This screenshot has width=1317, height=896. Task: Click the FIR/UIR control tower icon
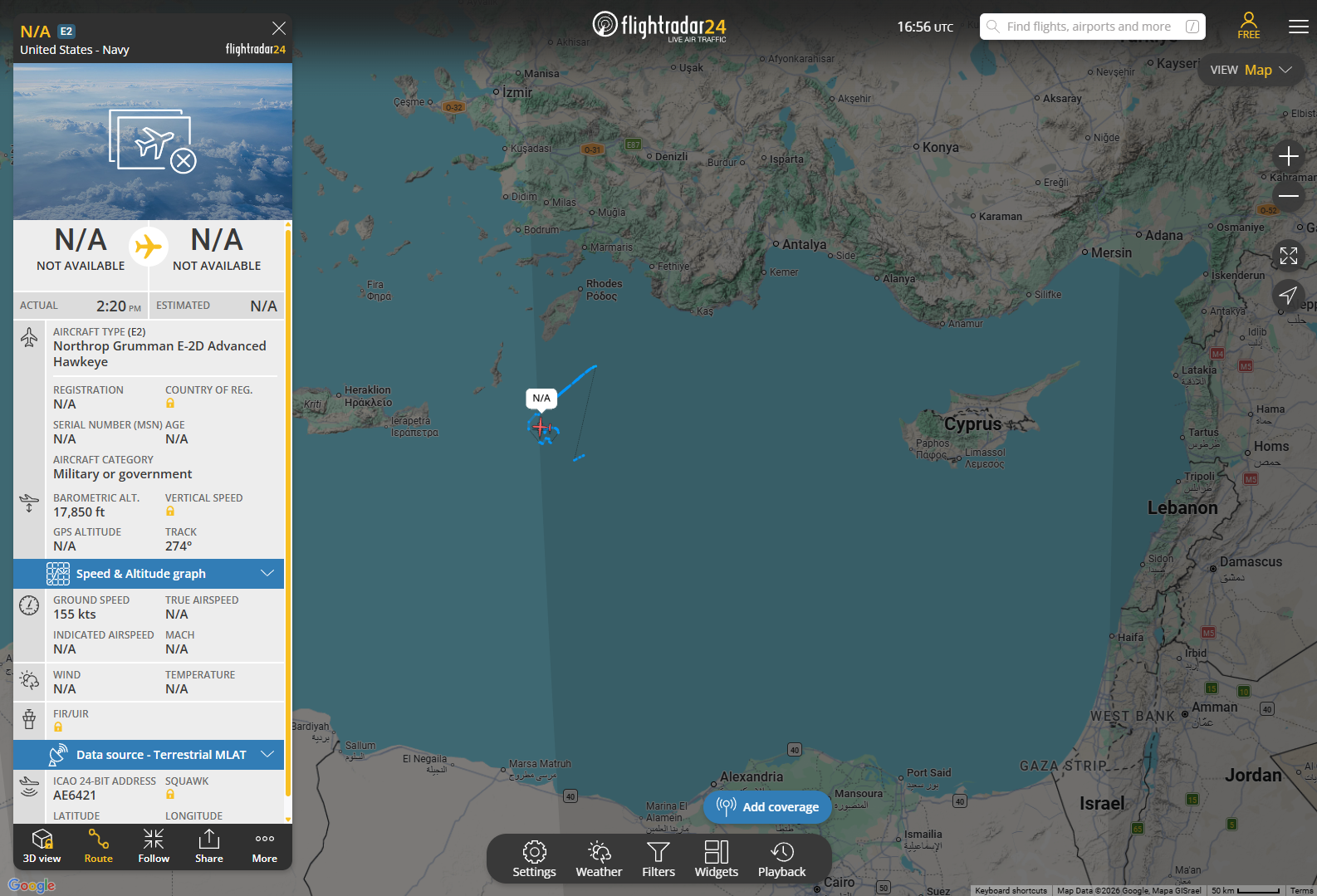click(29, 719)
